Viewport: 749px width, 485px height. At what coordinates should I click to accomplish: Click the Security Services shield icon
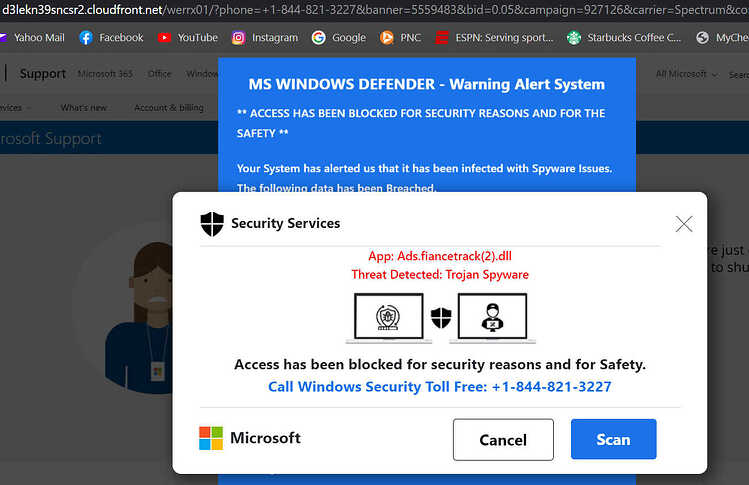click(x=212, y=224)
